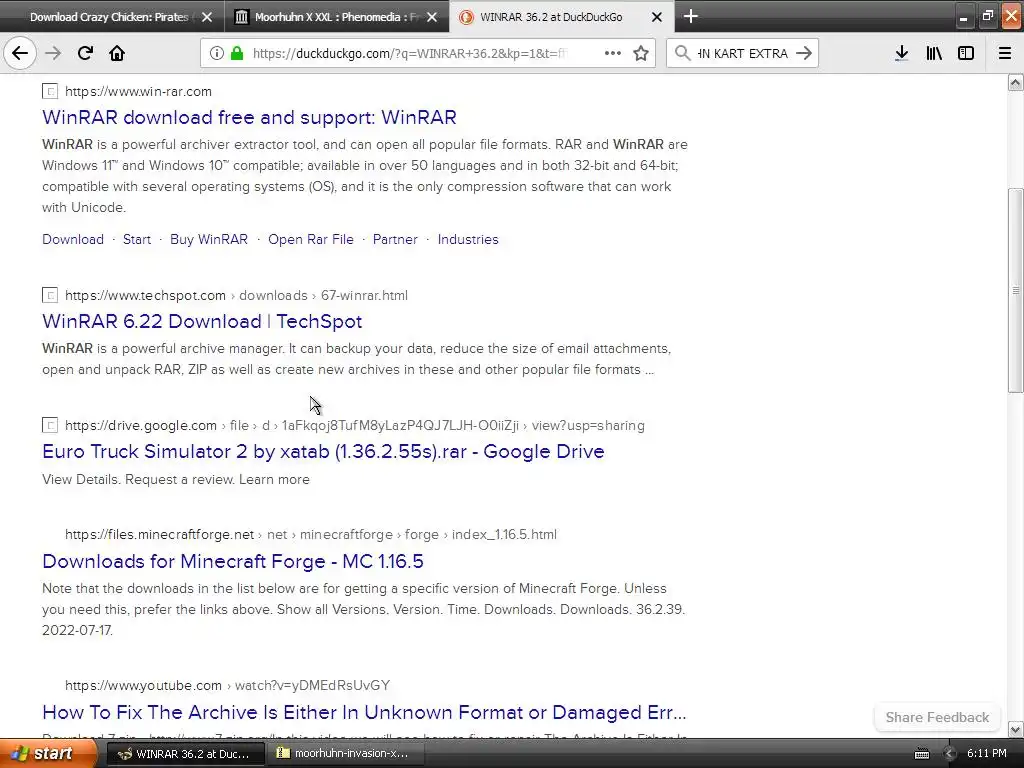Click the win-rar.com result favicon
The height and width of the screenshot is (768, 1024).
[50, 91]
